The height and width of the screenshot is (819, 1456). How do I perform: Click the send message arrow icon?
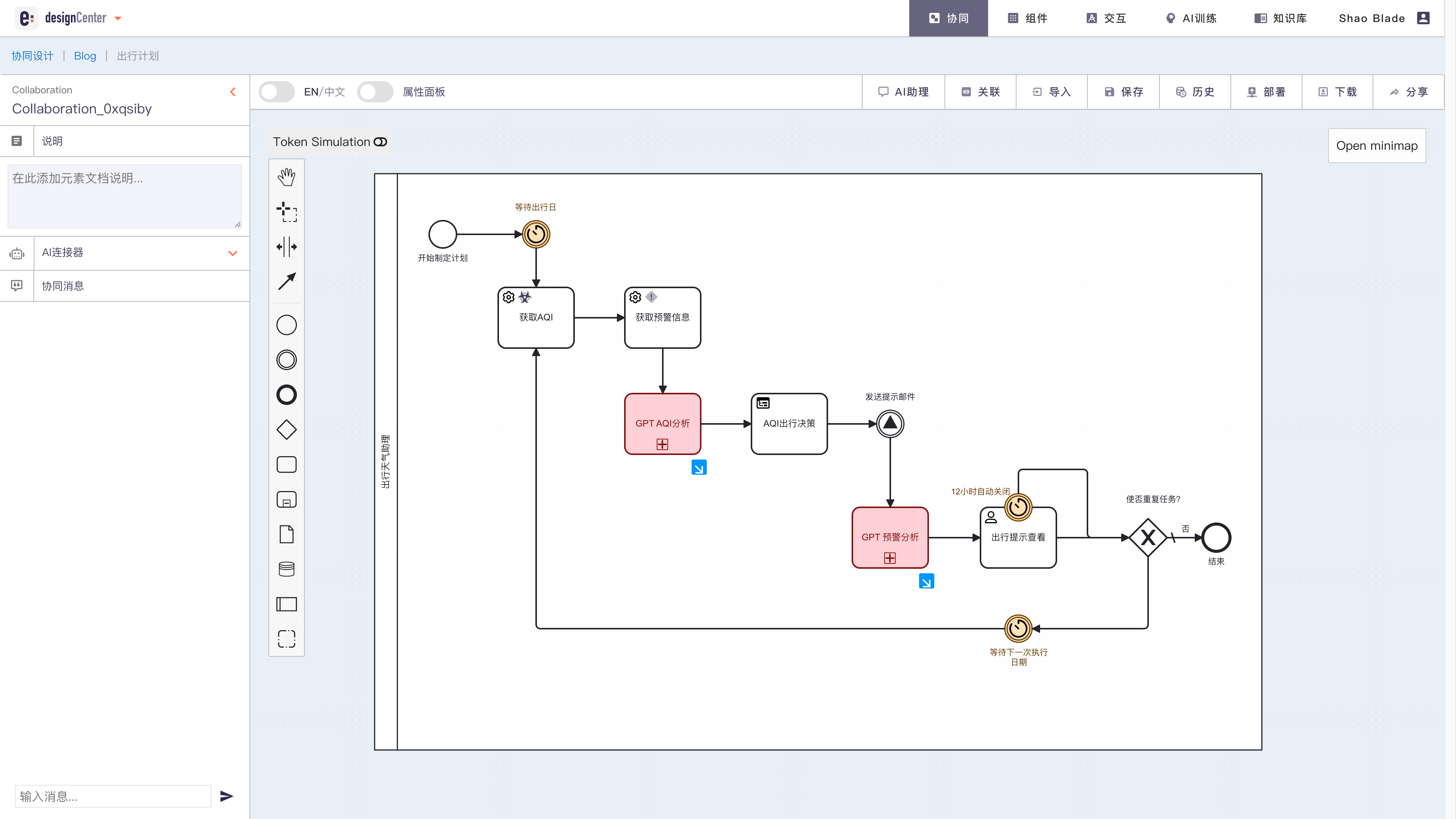coord(227,796)
